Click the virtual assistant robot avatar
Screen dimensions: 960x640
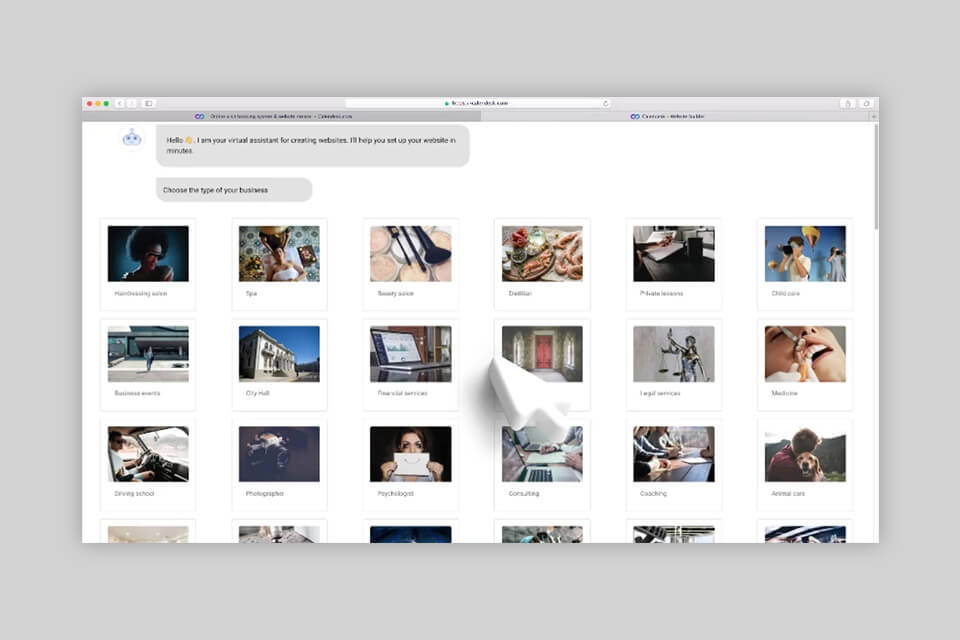coord(132,138)
